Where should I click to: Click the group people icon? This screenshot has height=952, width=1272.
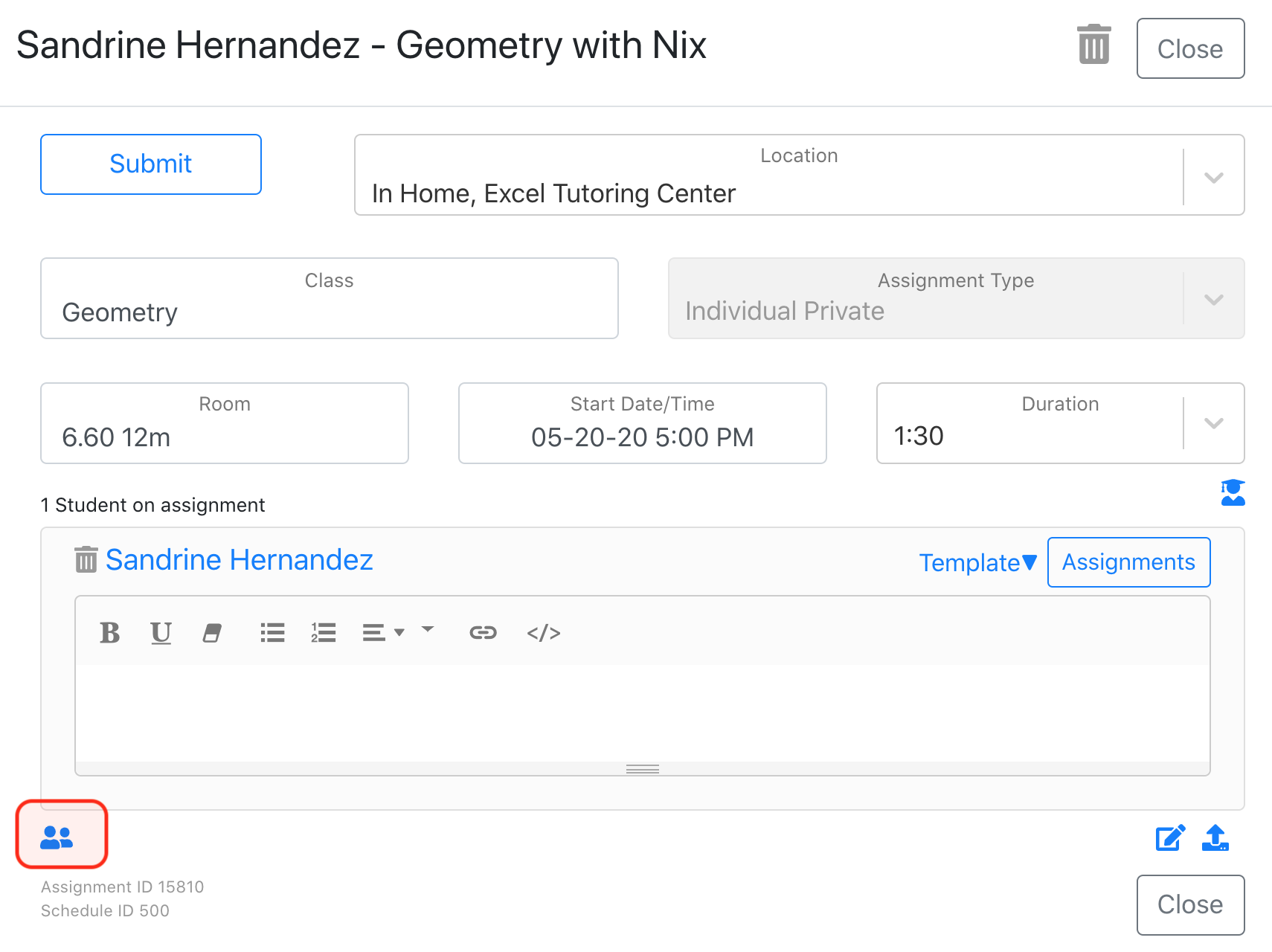click(x=57, y=838)
